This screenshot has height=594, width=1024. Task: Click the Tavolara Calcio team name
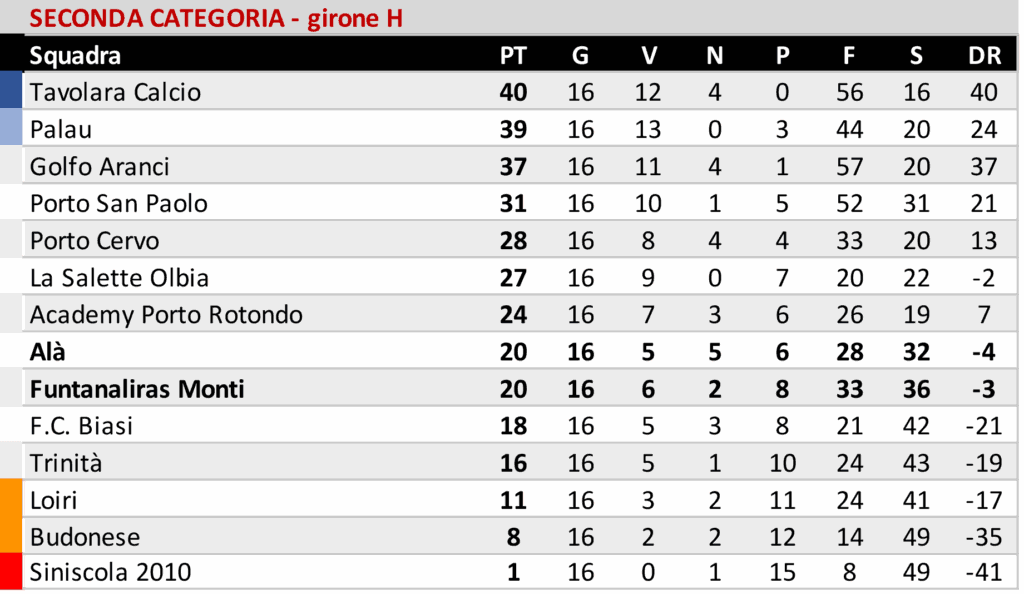click(x=115, y=92)
